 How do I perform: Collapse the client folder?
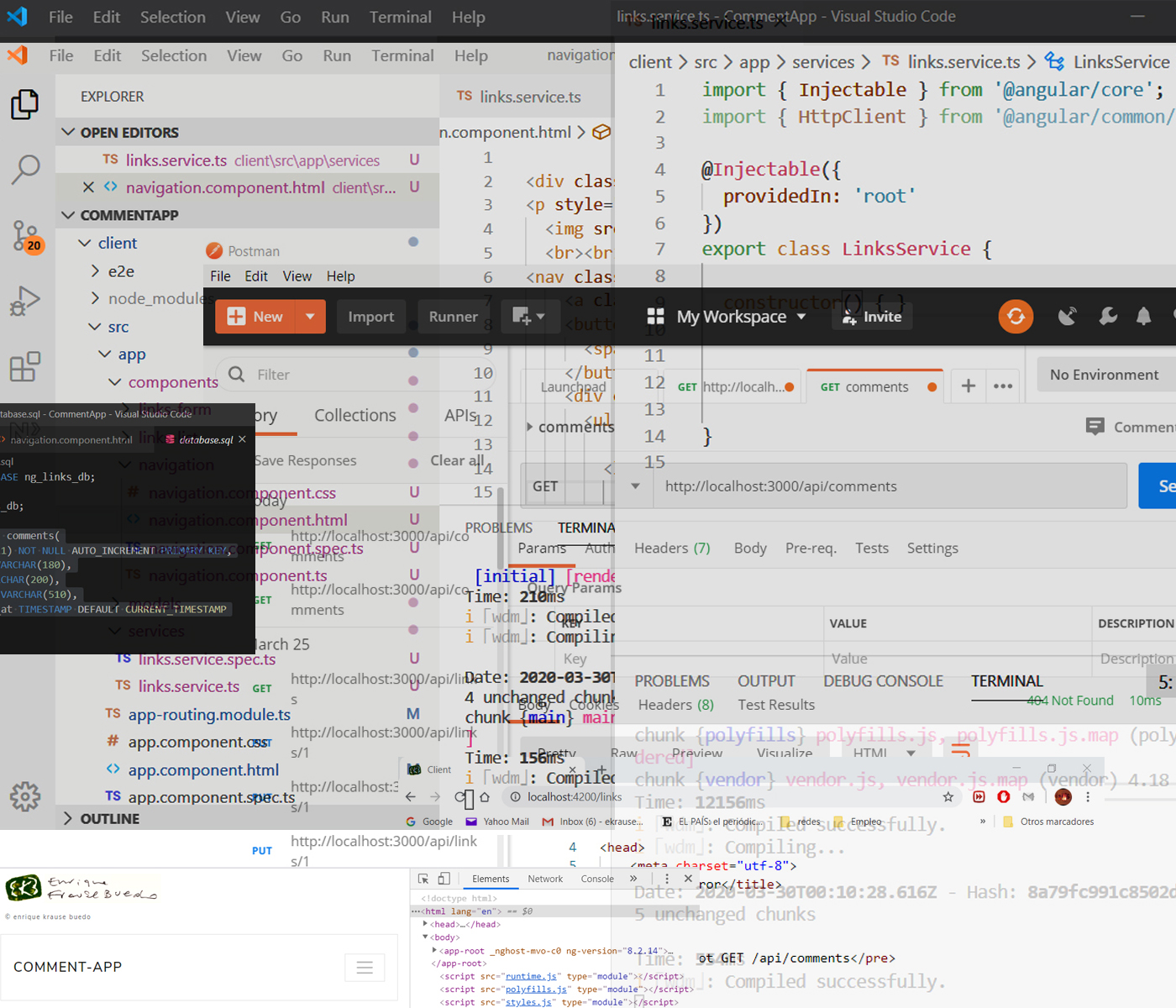pos(84,243)
